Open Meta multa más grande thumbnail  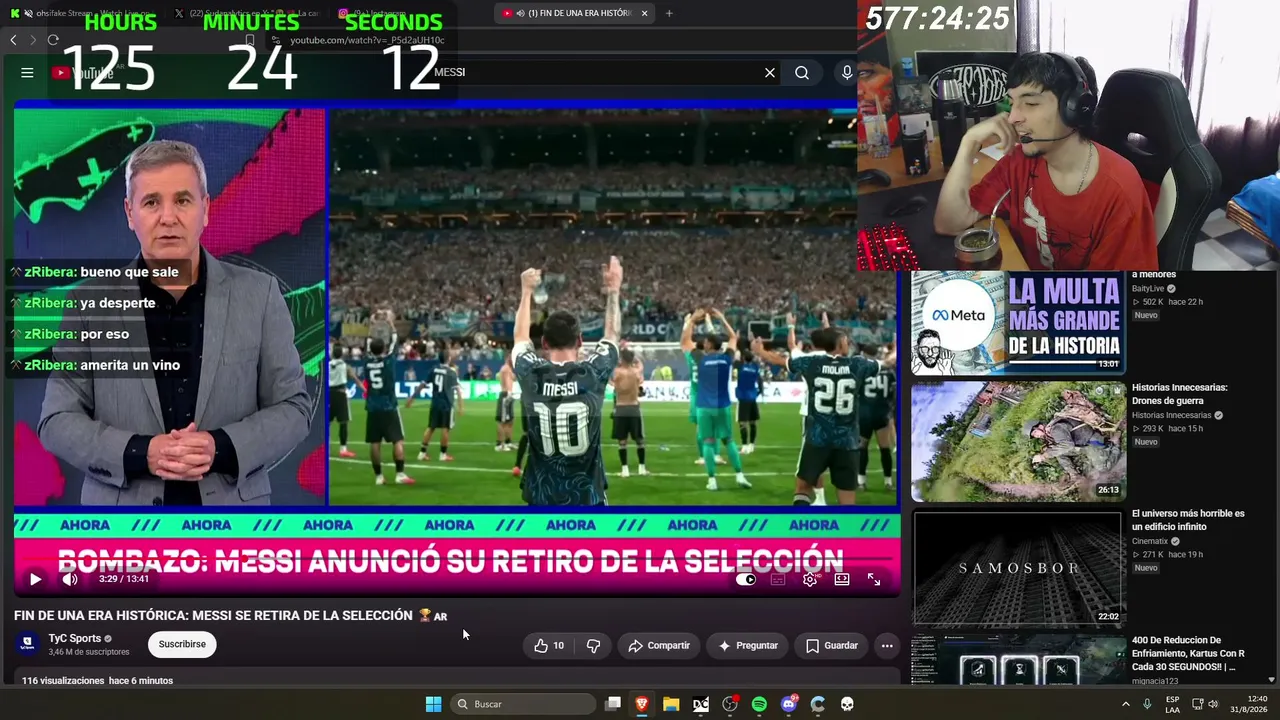[1018, 322]
